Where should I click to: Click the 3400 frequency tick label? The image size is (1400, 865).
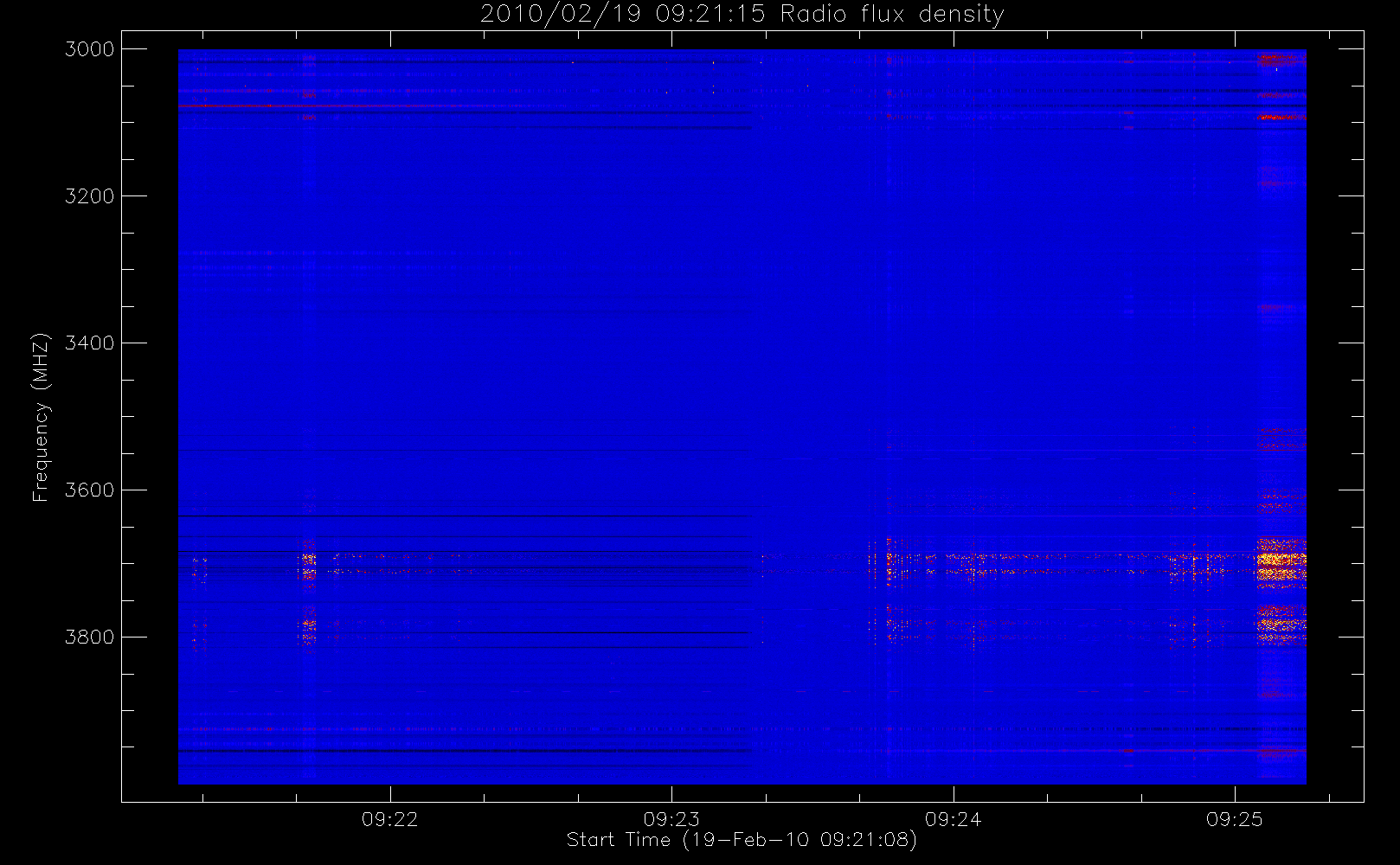click(x=90, y=343)
